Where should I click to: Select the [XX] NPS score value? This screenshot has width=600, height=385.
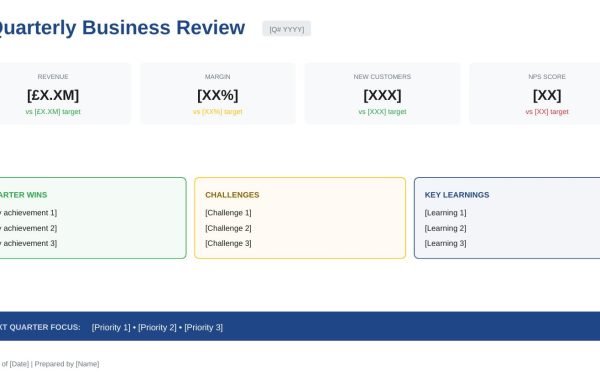click(x=547, y=95)
